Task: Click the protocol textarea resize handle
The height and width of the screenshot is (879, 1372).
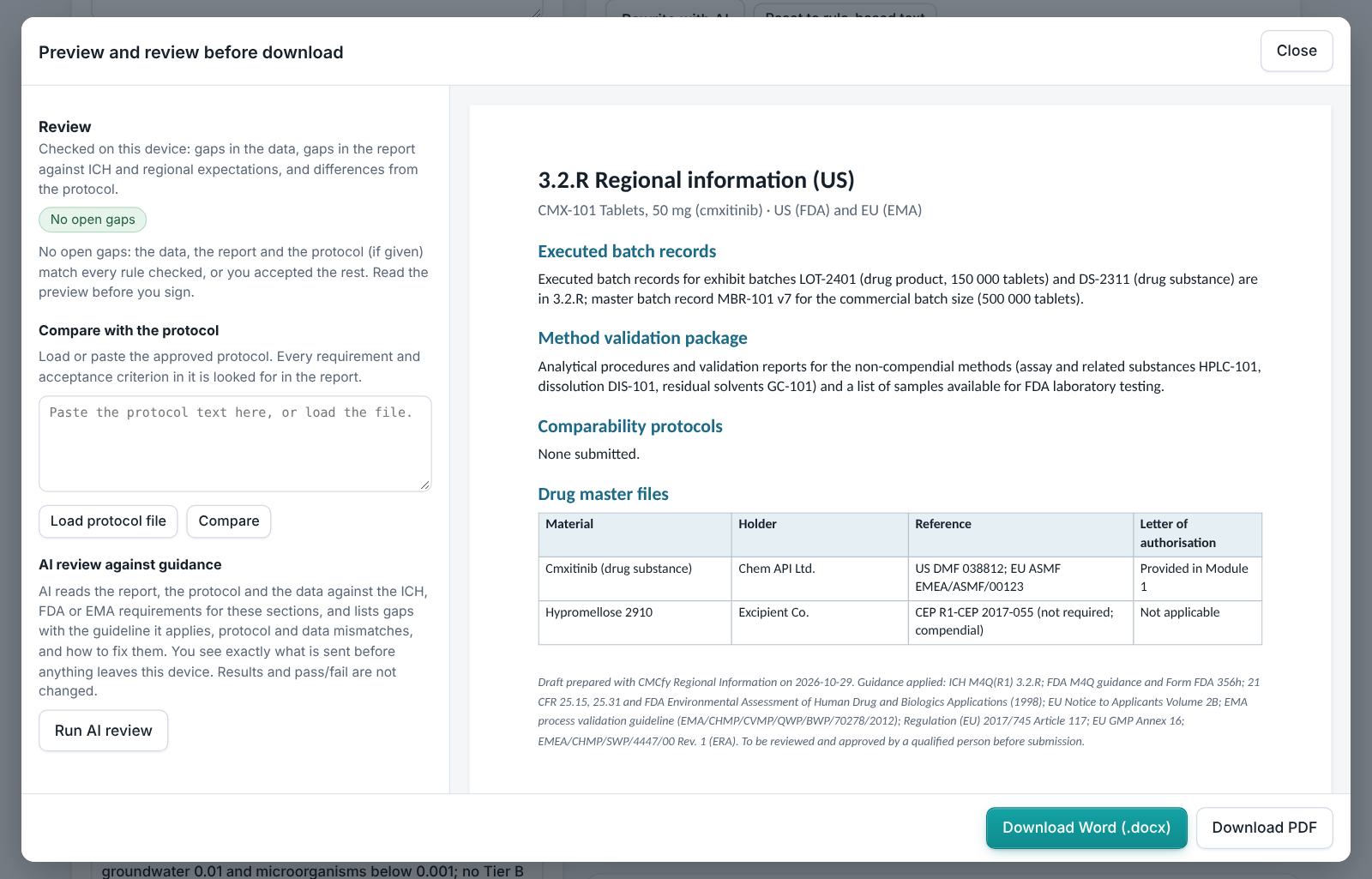Action: [424, 485]
